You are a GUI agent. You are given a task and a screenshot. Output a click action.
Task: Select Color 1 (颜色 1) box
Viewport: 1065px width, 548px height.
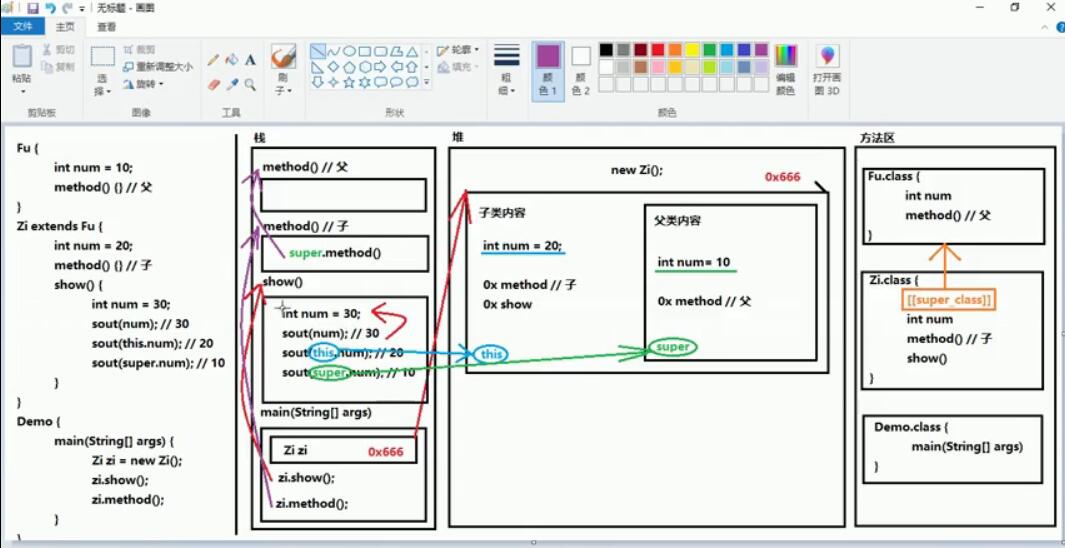tap(548, 71)
